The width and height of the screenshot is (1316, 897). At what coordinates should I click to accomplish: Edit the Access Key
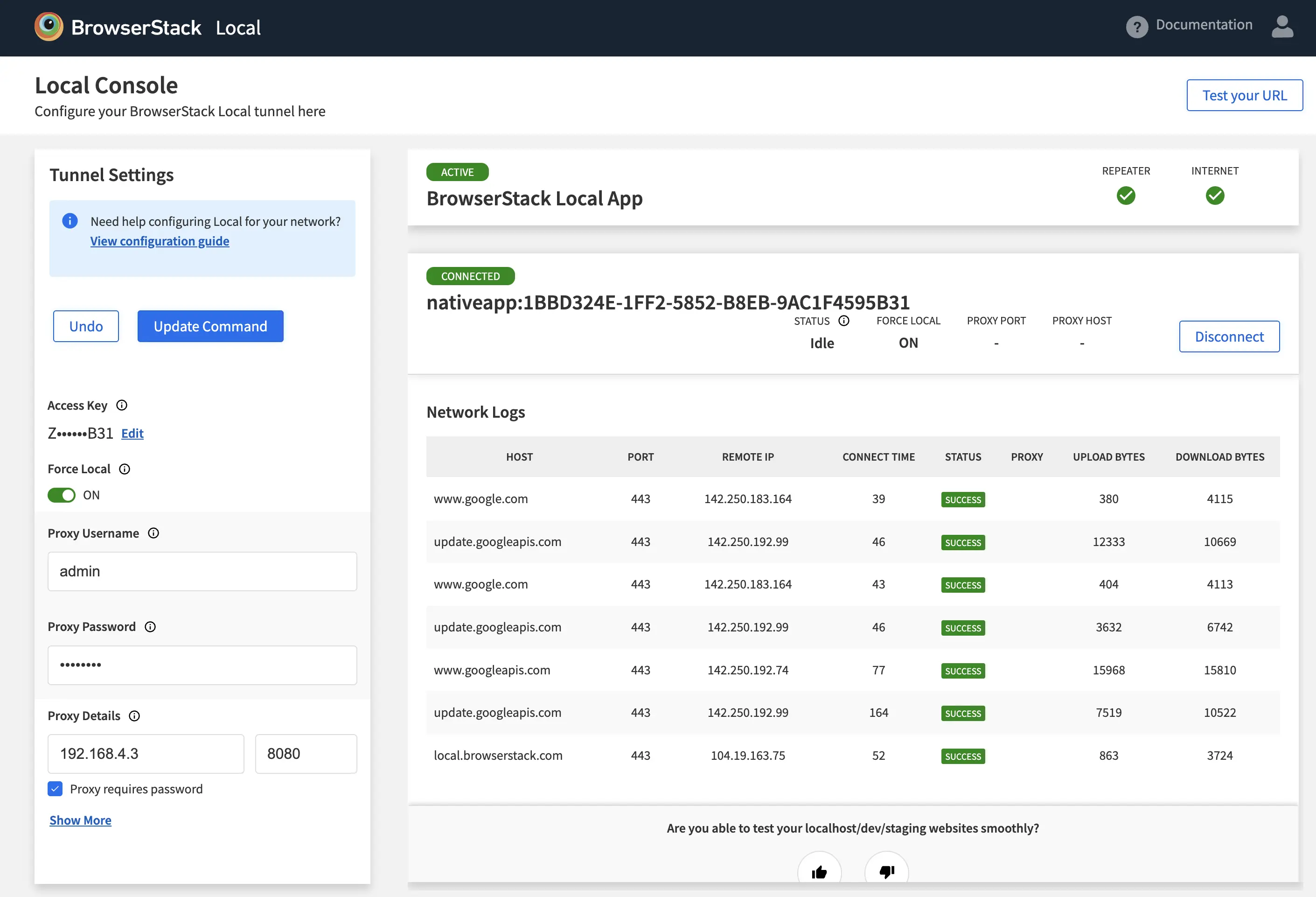point(132,434)
